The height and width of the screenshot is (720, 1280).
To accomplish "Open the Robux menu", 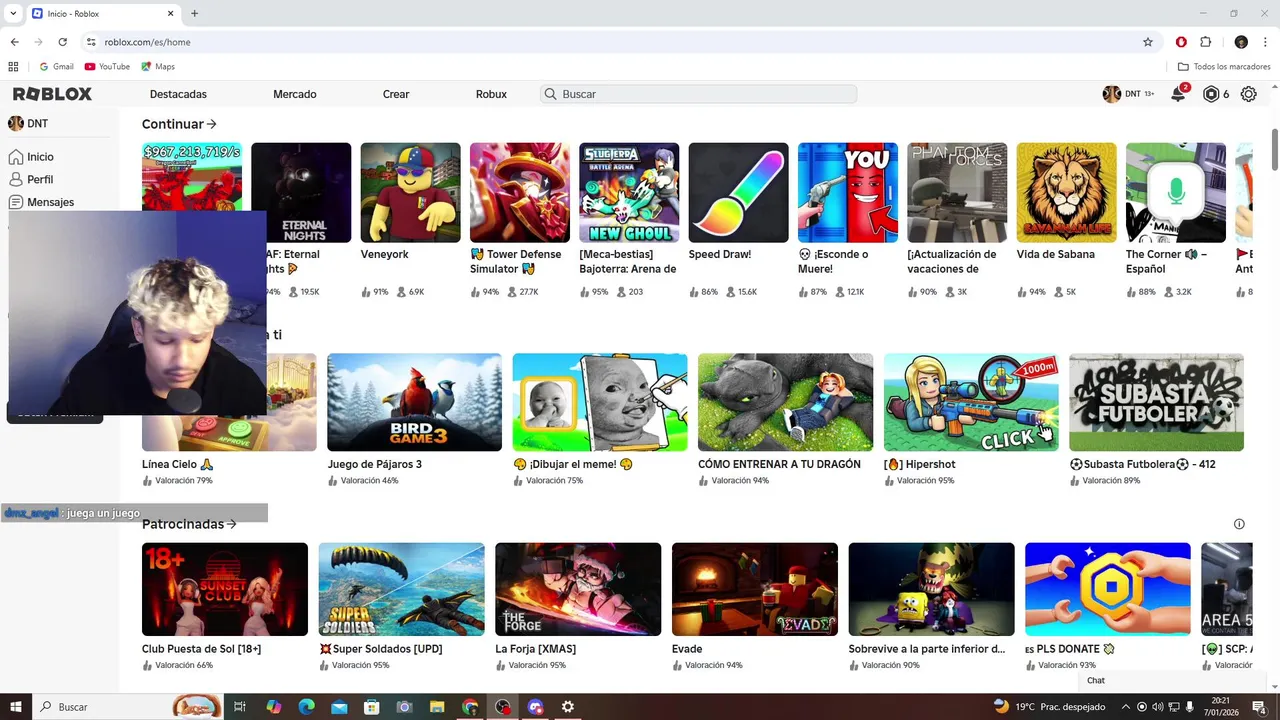I will click(491, 94).
